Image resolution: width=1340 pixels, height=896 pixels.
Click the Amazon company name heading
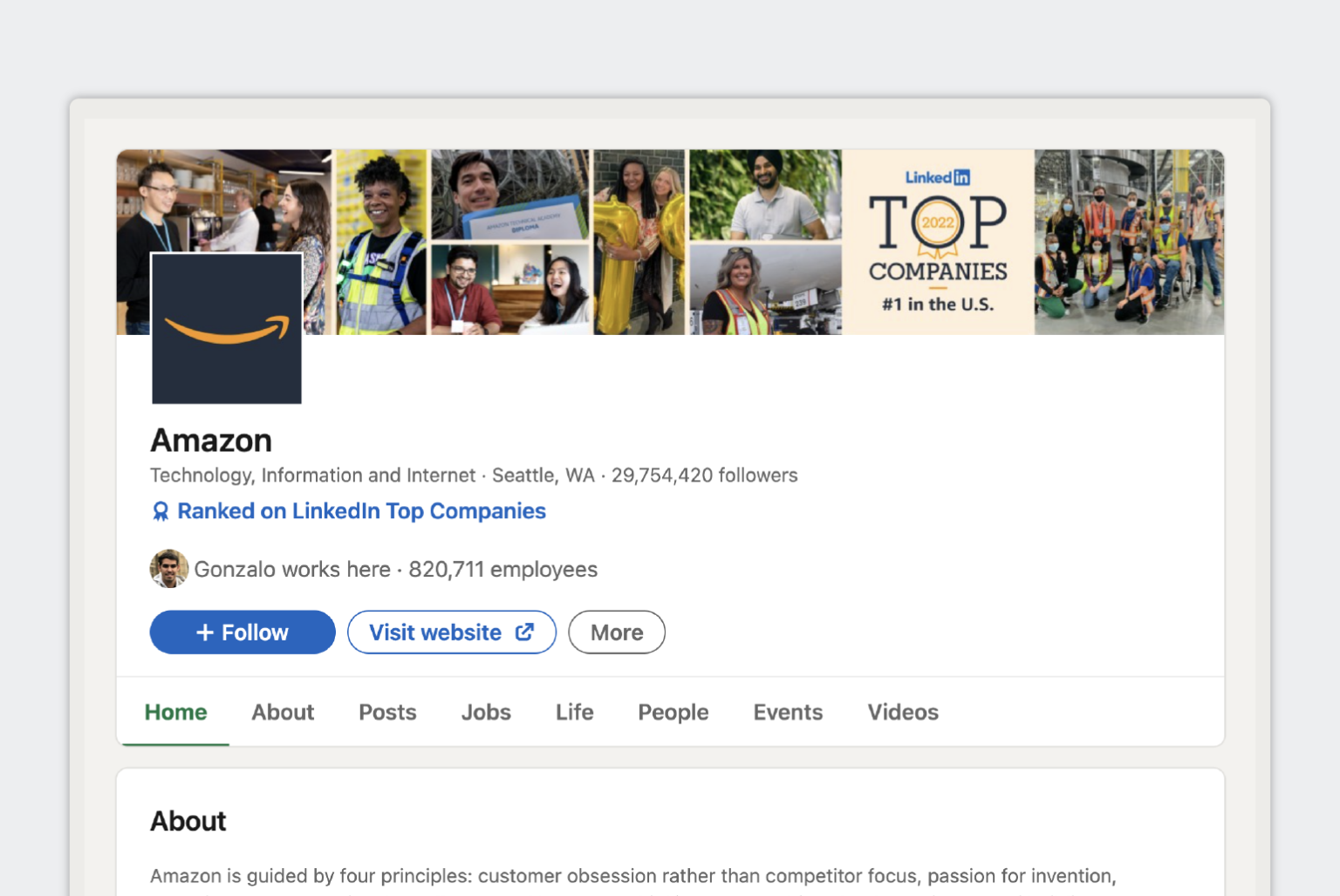tap(211, 441)
